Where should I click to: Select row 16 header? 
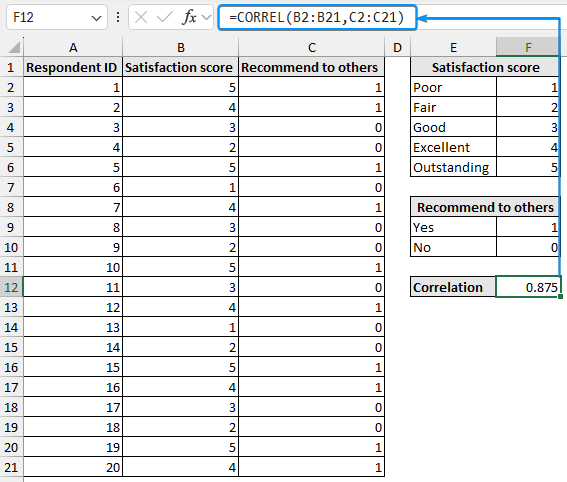coord(11,368)
